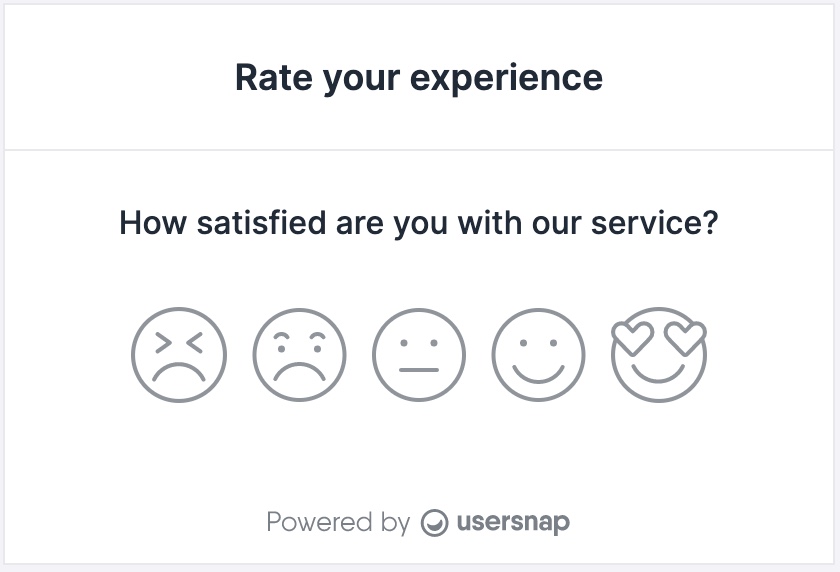Click the word 'service?' in the question

(654, 223)
